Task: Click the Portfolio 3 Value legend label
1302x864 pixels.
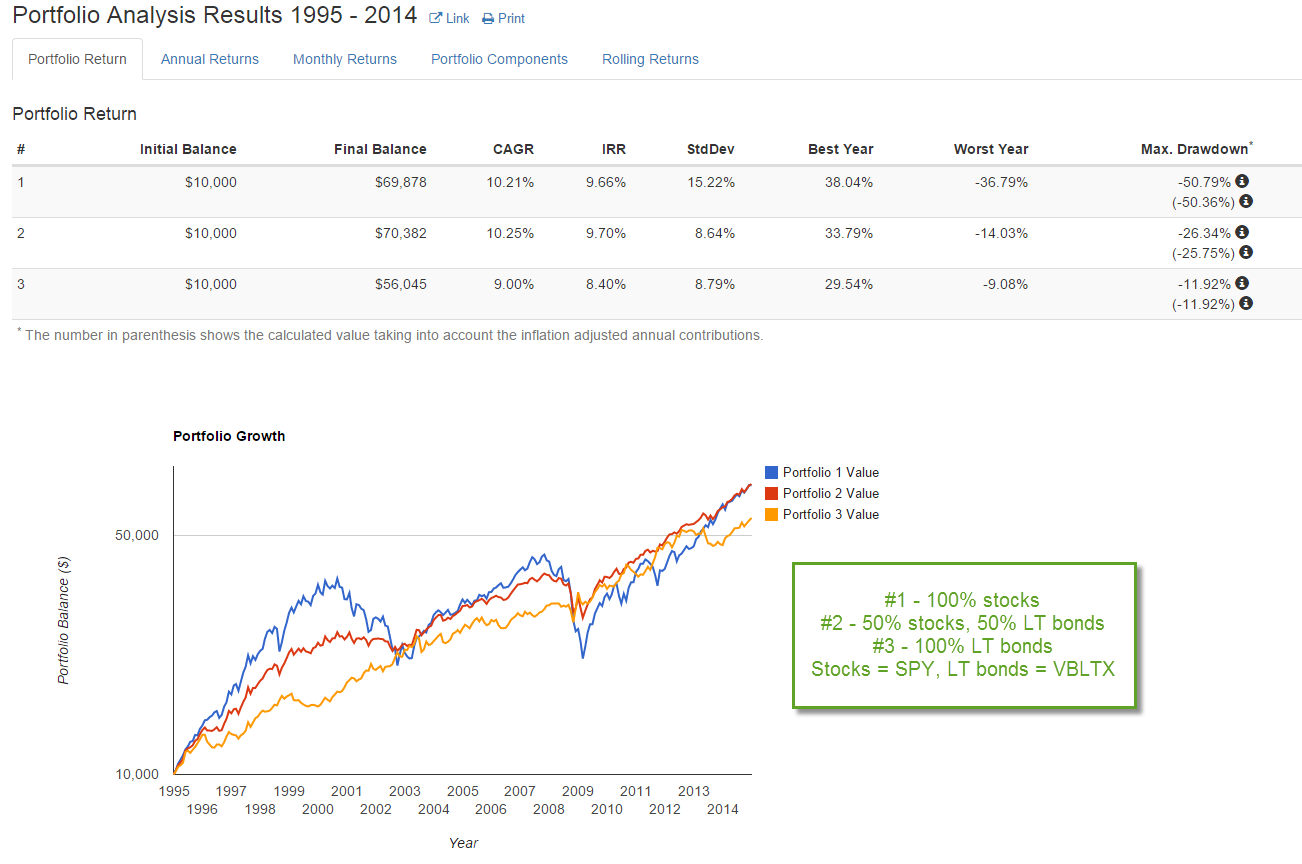Action: click(830, 515)
